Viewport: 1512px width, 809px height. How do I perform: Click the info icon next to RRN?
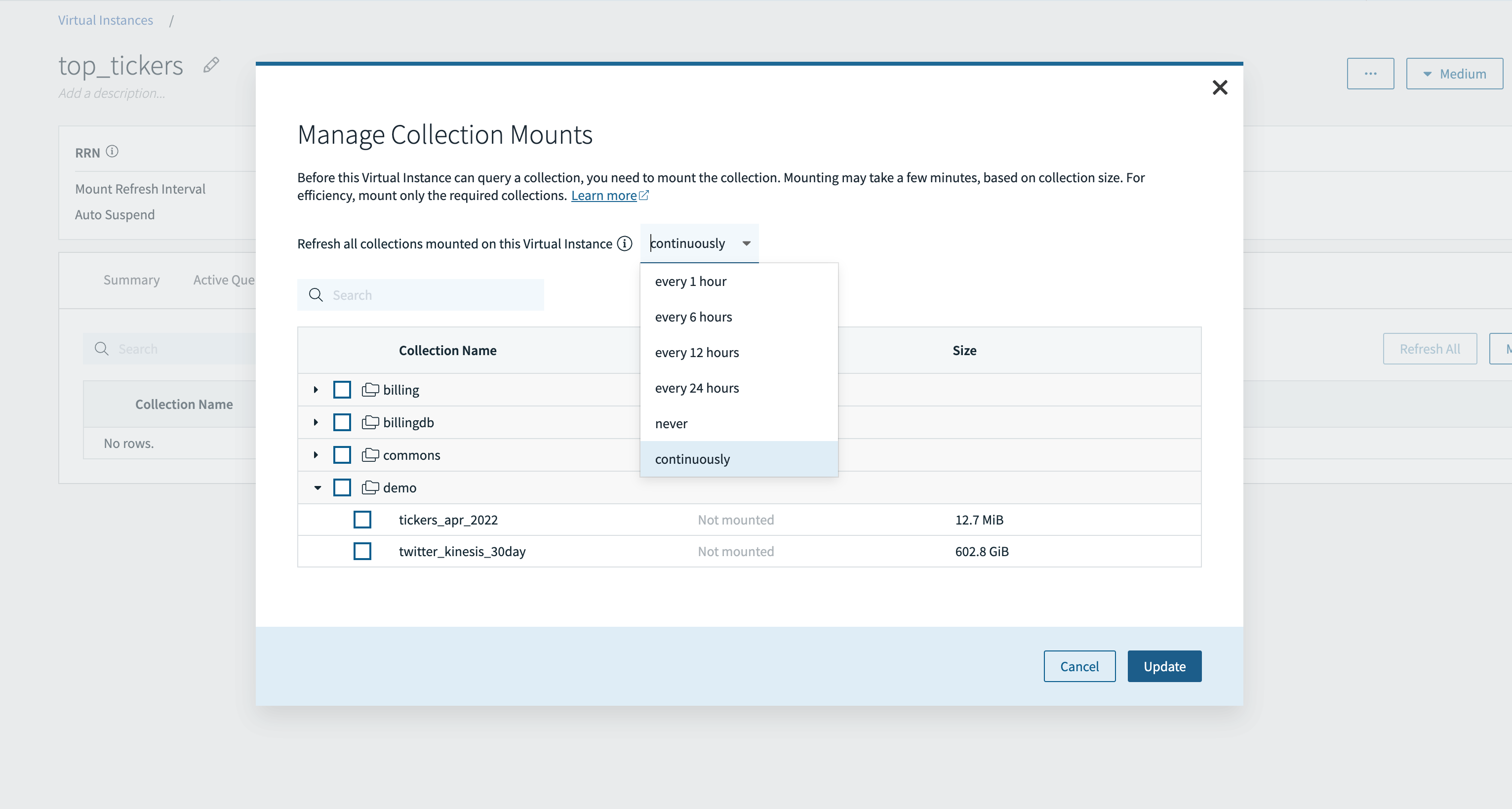pos(112,152)
